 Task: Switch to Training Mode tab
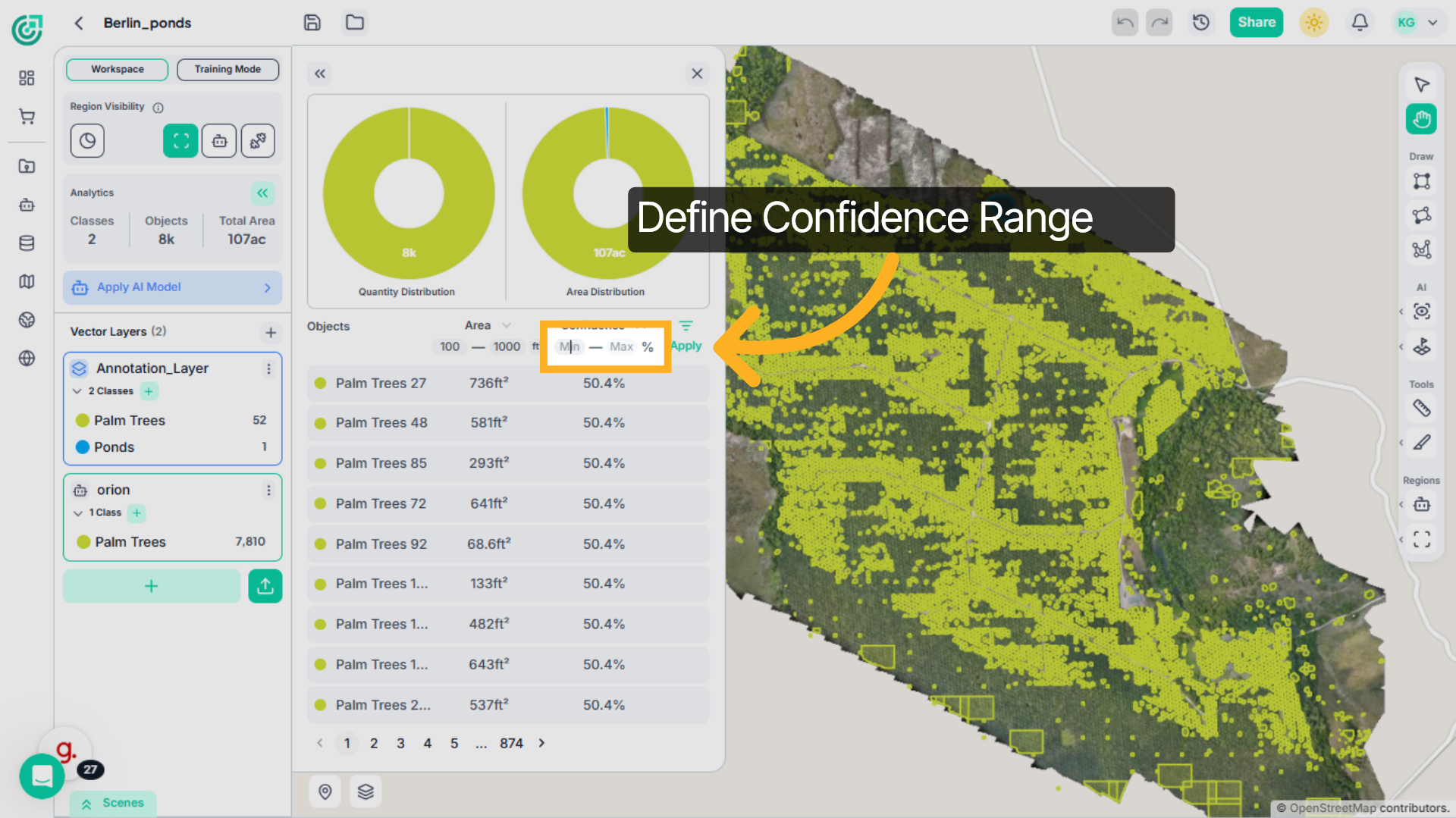click(x=227, y=69)
